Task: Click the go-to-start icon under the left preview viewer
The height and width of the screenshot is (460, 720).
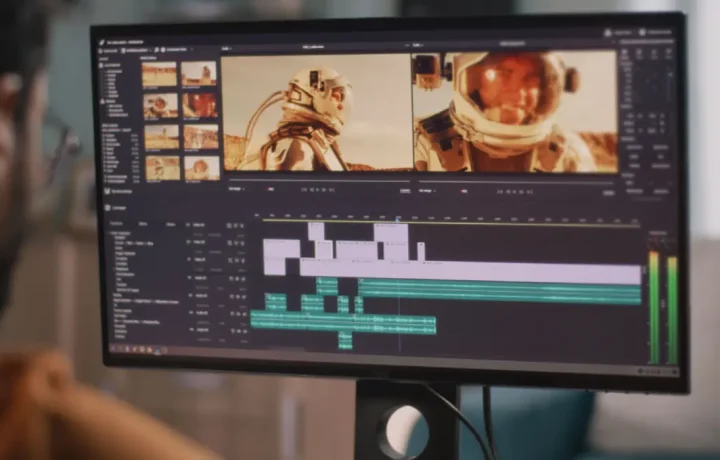Action: tap(304, 190)
